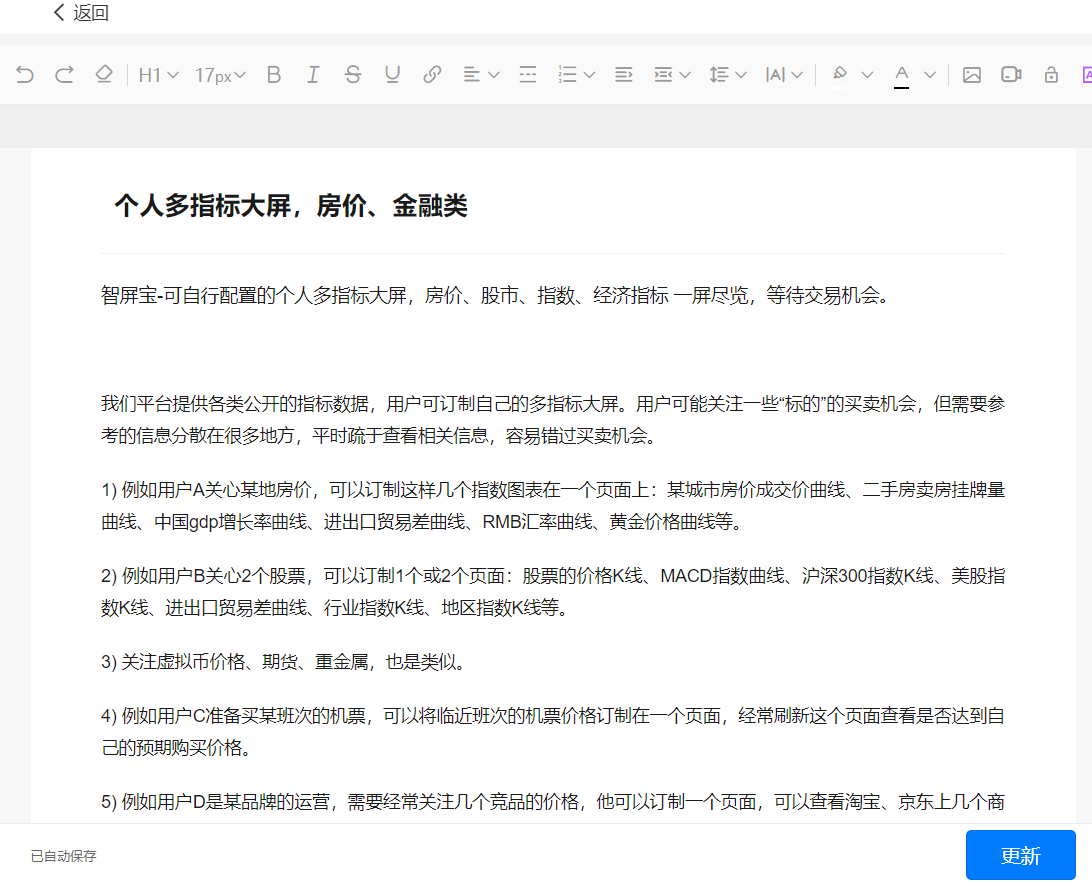Click the 已自动保存 status text
The image size is (1092, 886).
[63, 856]
